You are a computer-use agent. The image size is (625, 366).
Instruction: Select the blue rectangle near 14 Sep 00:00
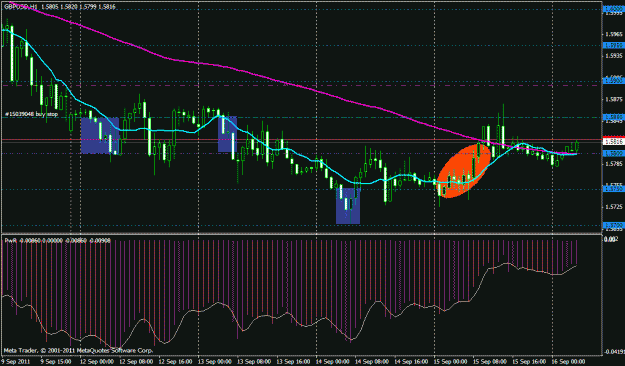click(x=348, y=206)
